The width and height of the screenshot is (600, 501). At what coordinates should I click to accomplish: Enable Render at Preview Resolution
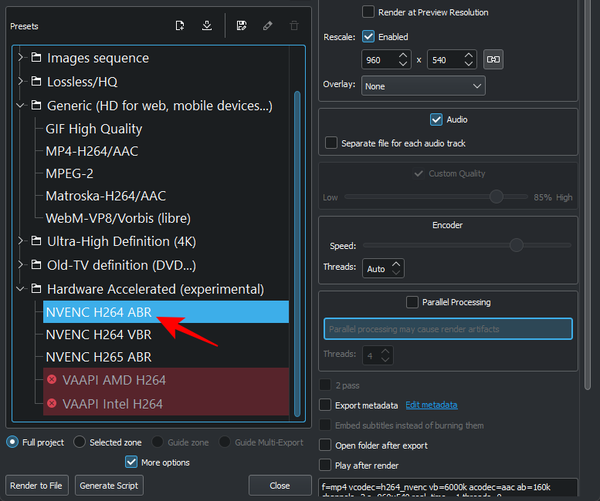(x=368, y=12)
